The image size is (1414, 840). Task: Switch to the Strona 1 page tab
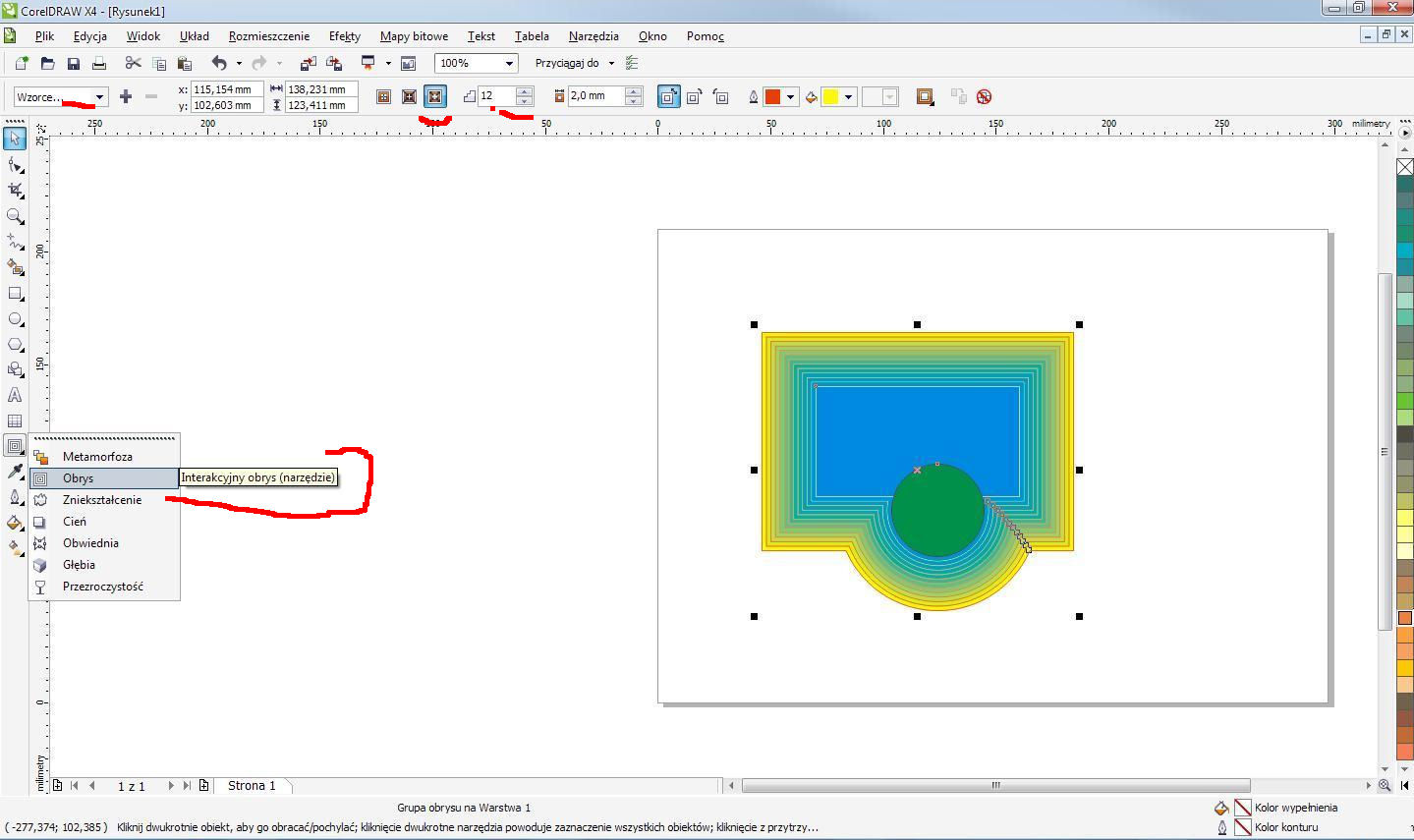click(x=252, y=786)
